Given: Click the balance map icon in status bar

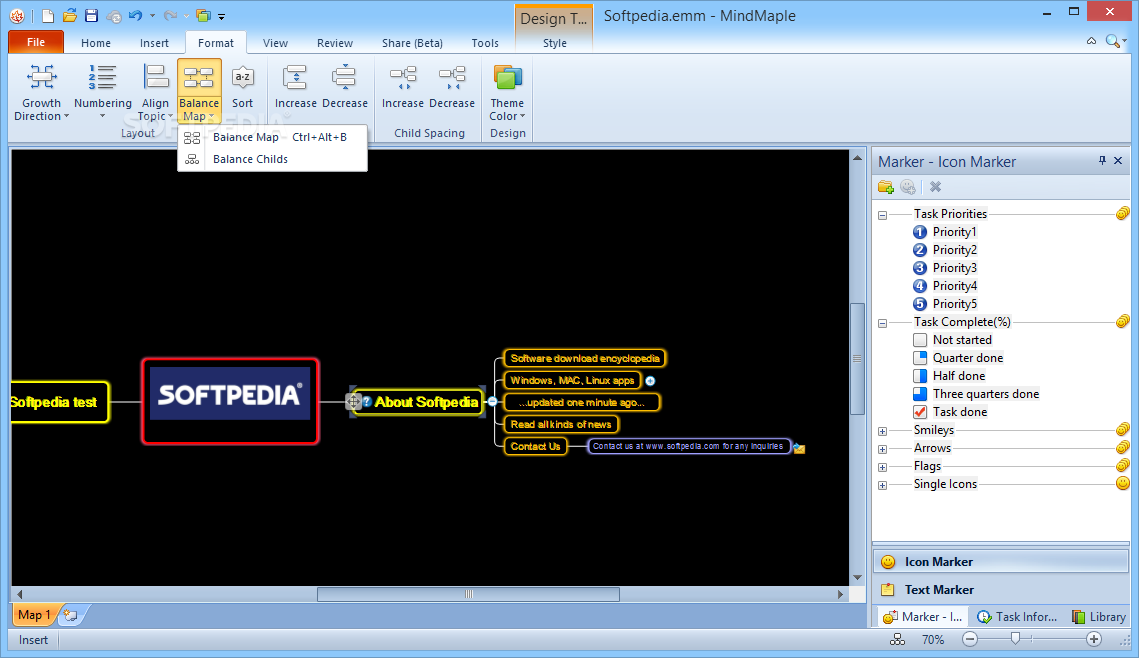Looking at the screenshot, I should pyautogui.click(x=898, y=639).
